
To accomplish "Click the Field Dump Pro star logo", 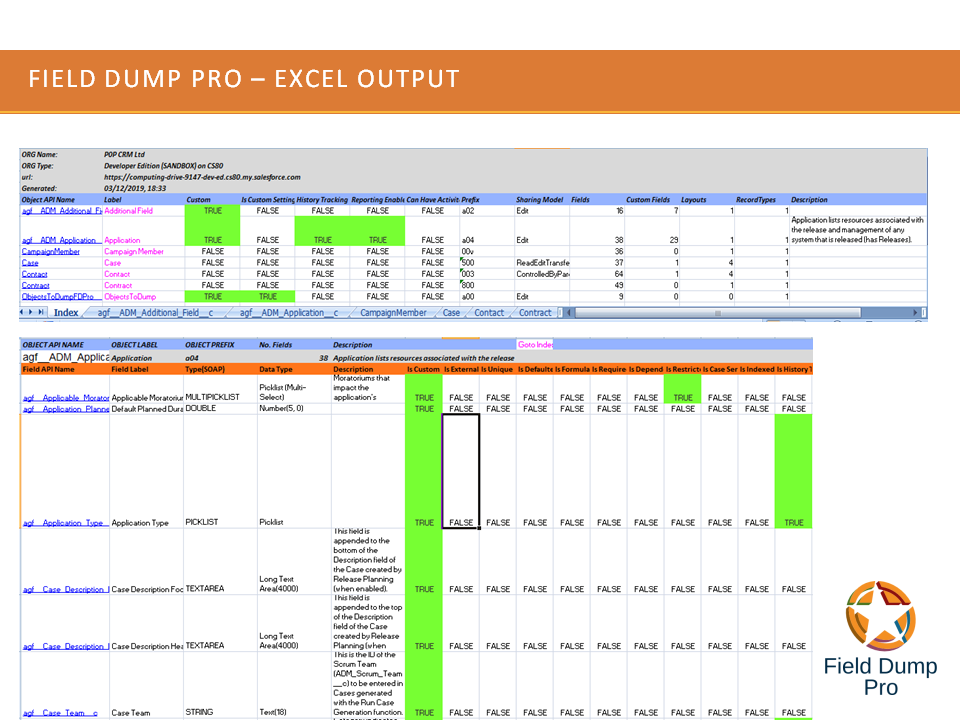I will coord(880,615).
